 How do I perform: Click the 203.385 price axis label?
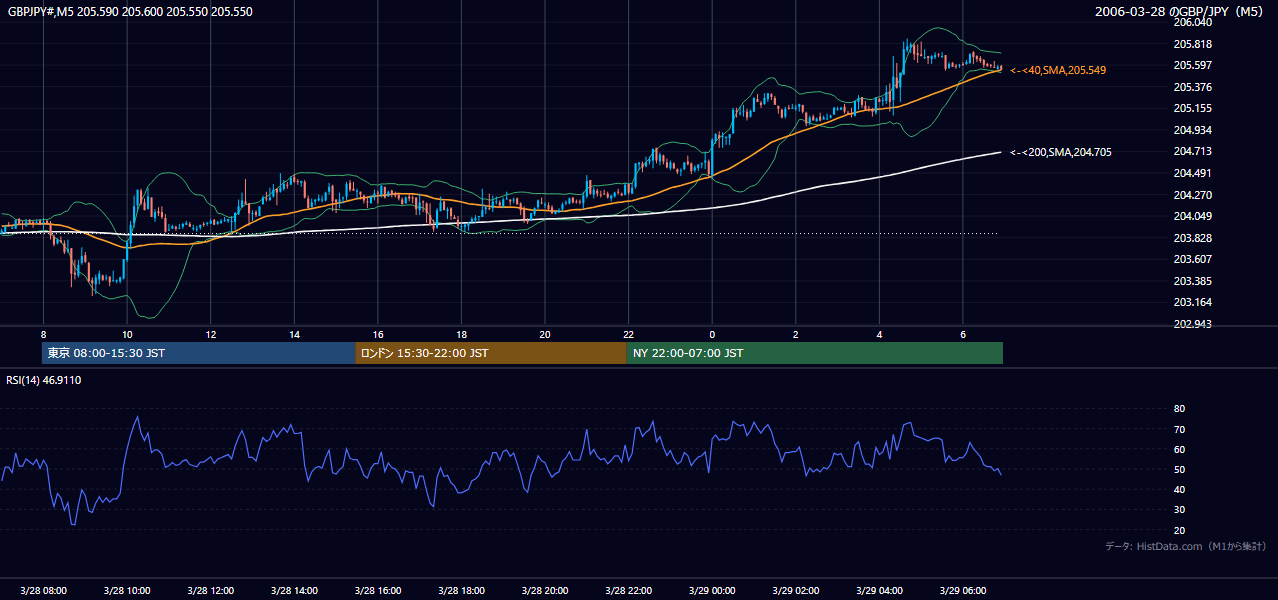(x=1194, y=281)
